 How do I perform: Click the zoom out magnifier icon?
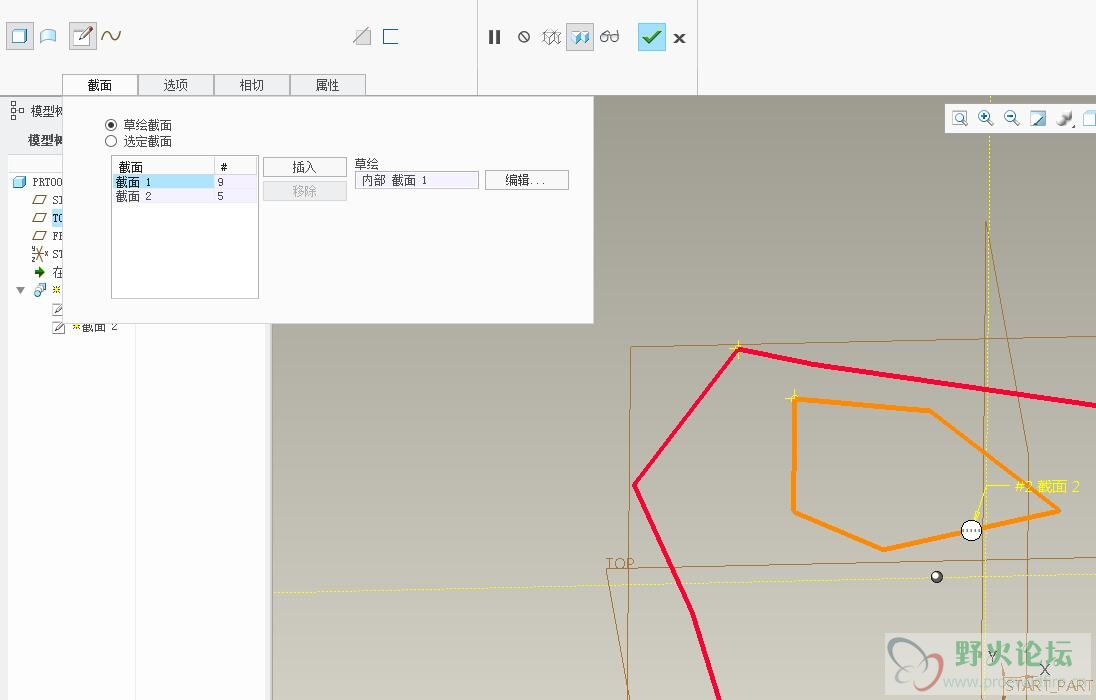click(x=1011, y=118)
